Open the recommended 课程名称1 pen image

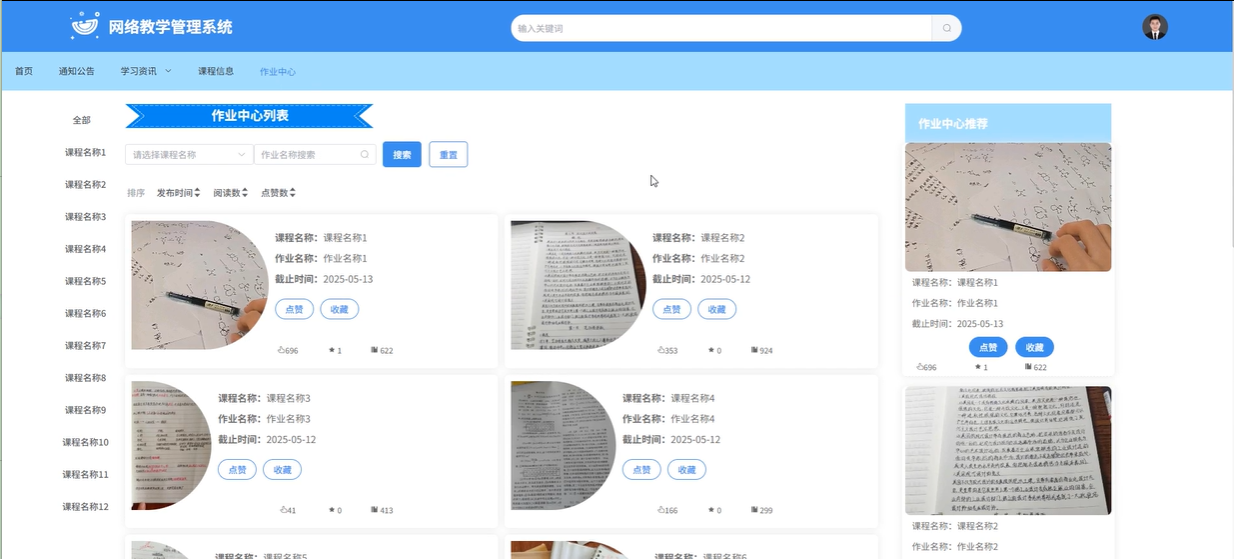pyautogui.click(x=1008, y=207)
